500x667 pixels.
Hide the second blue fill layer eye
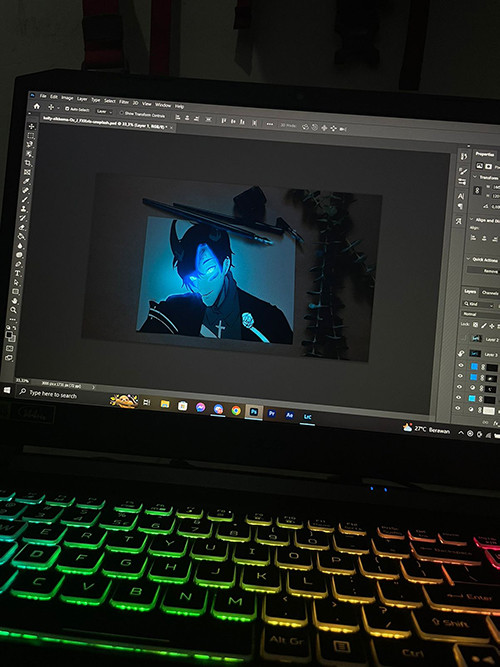tap(460, 376)
